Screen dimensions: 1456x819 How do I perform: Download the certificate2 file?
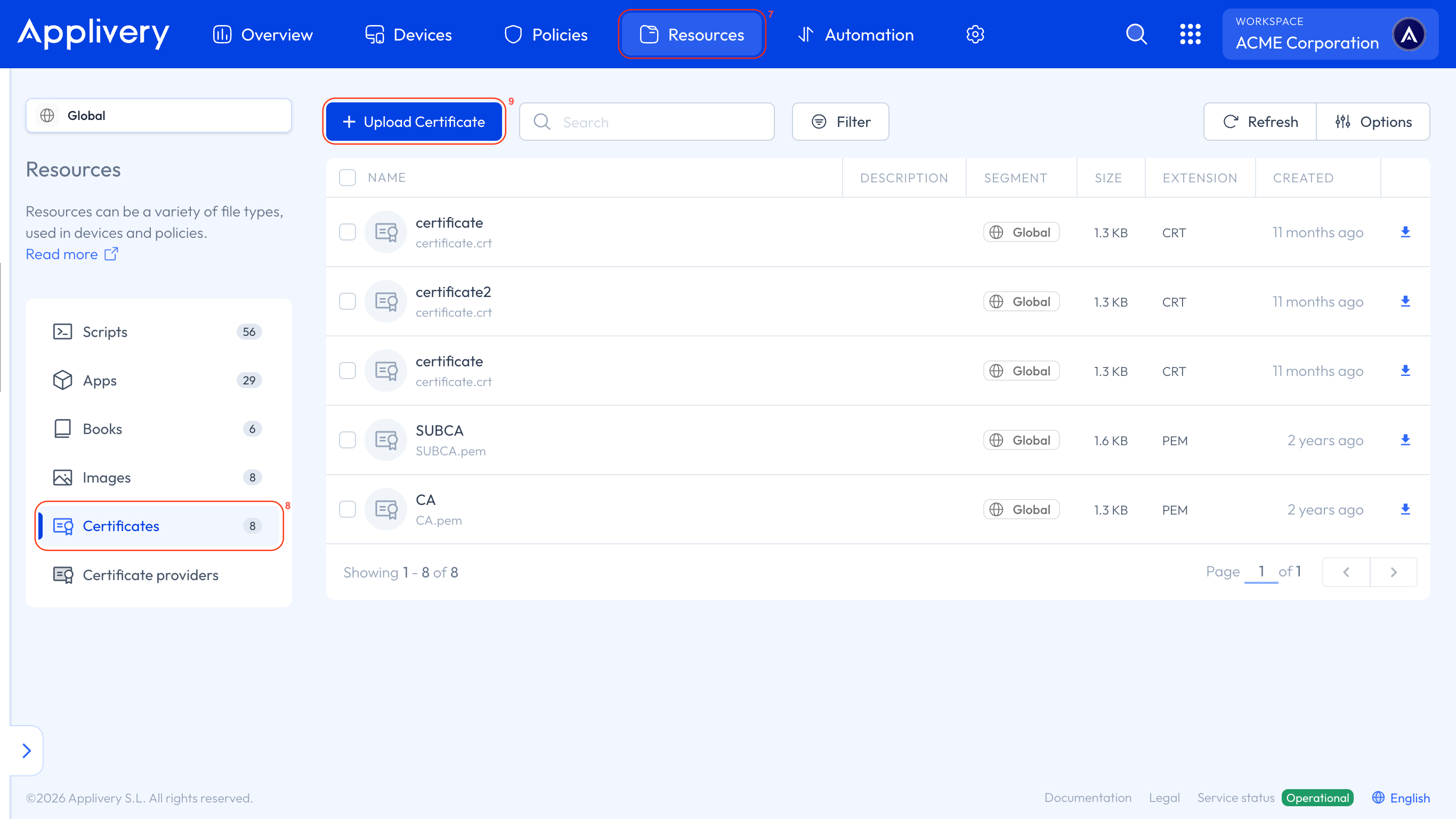(1405, 301)
